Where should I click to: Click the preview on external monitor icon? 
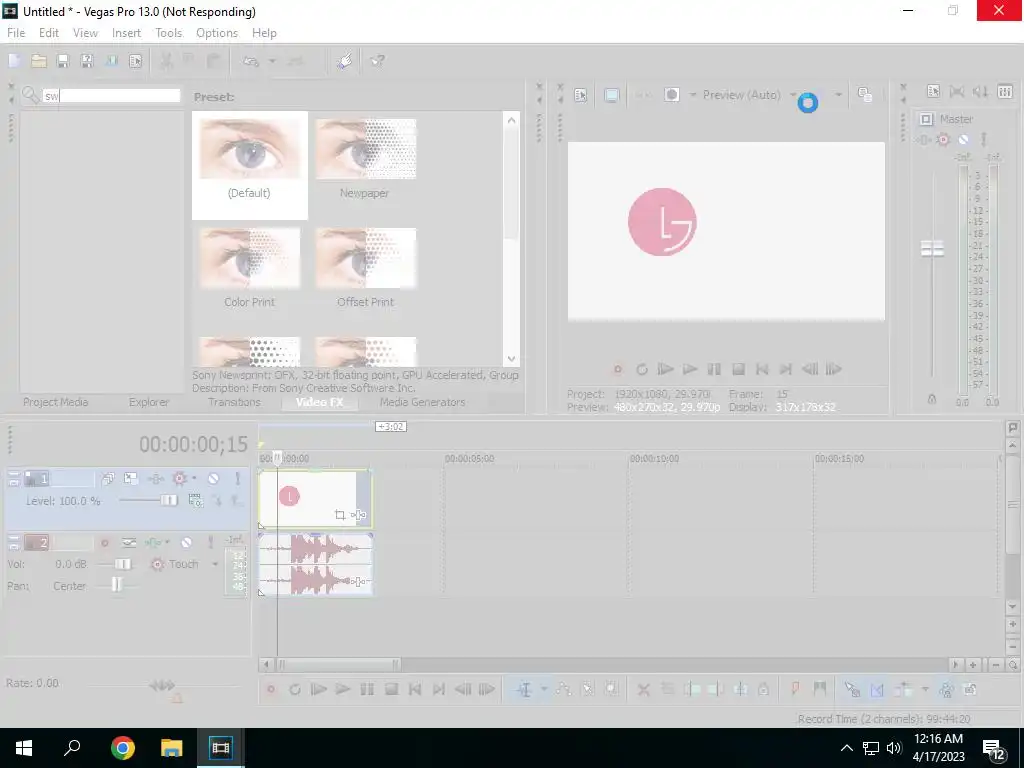(611, 95)
